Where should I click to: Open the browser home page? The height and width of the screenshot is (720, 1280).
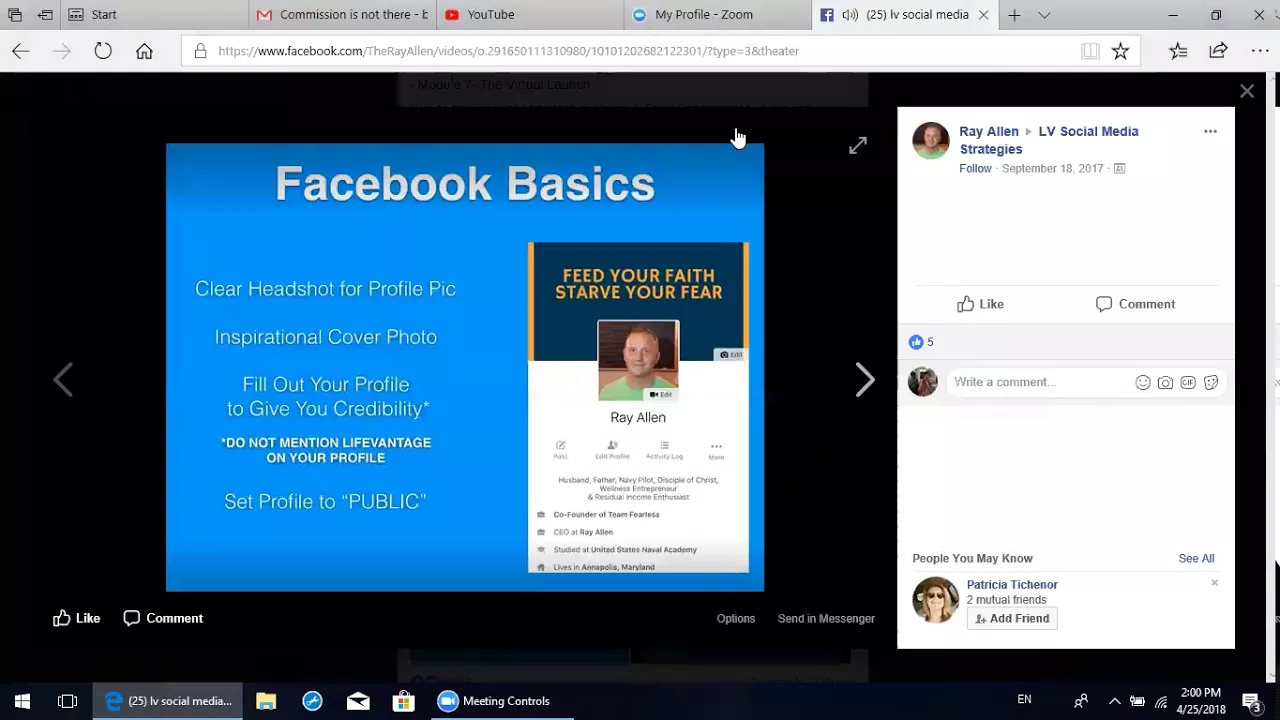pyautogui.click(x=144, y=51)
